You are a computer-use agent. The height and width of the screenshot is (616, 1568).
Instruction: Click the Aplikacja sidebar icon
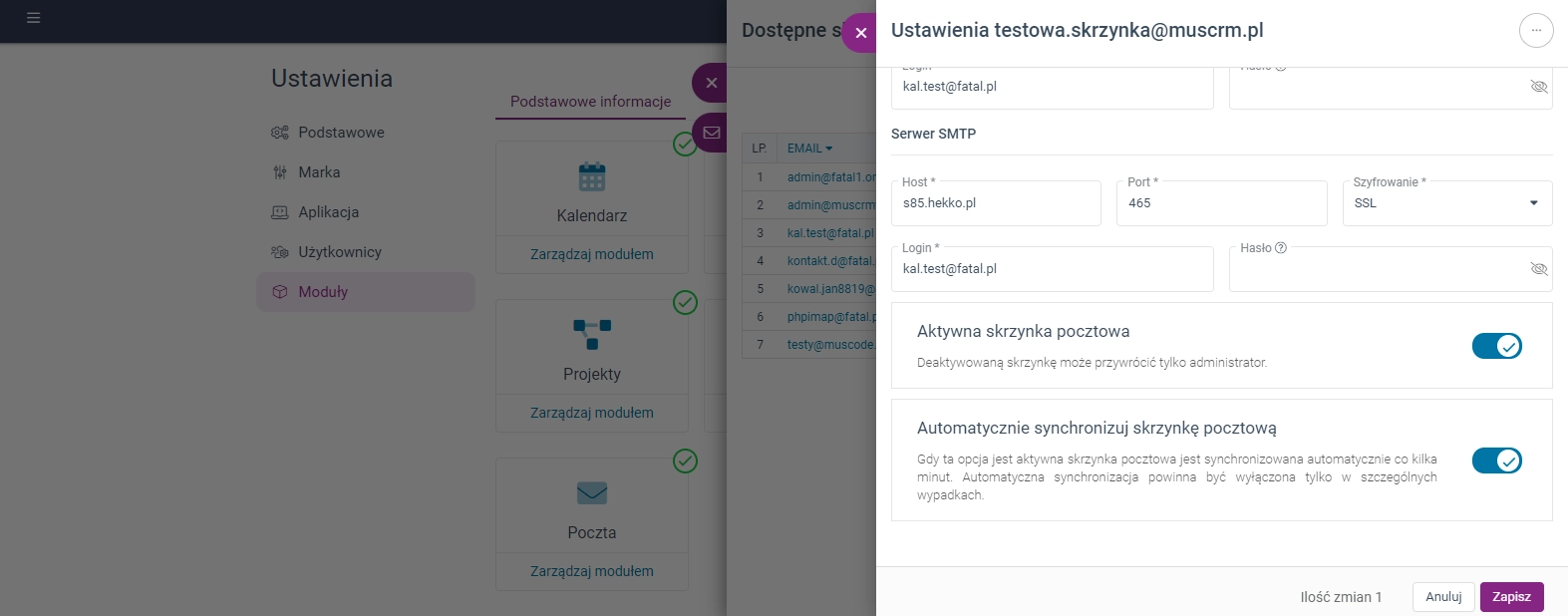coord(280,212)
